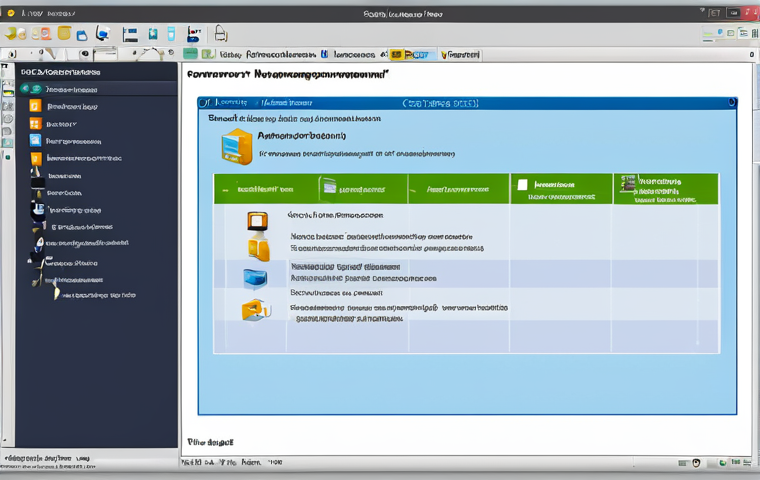
Task: Click the green bar icon in top-right toolbar
Action: click(708, 33)
